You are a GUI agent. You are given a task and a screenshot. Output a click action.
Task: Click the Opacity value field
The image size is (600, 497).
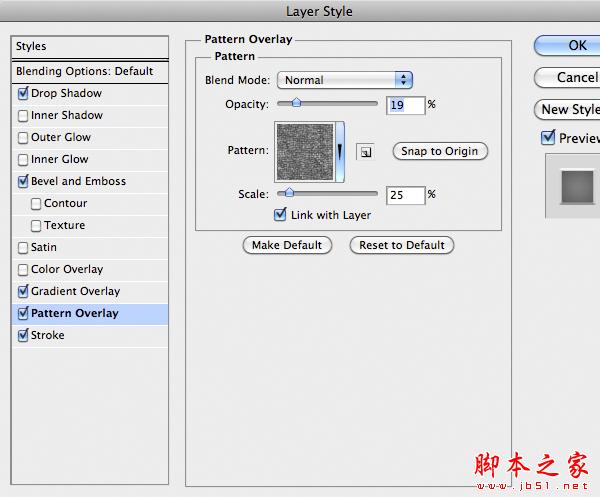pos(405,106)
